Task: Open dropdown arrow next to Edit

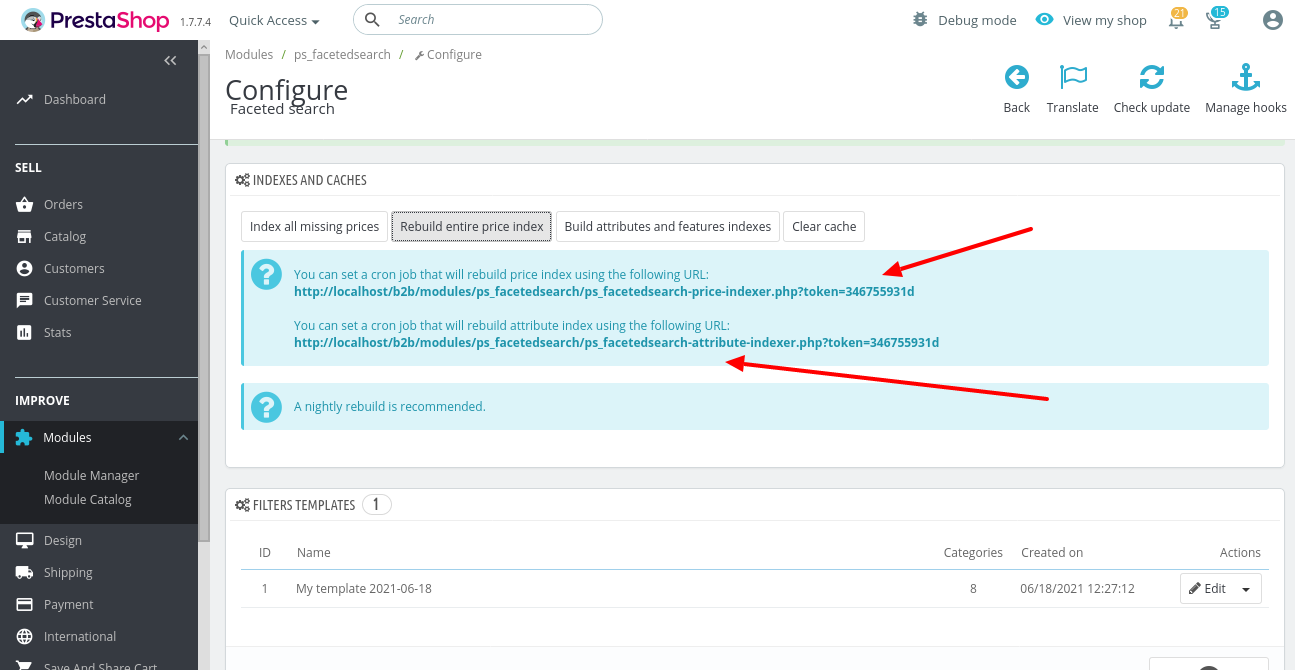Action: (1247, 589)
